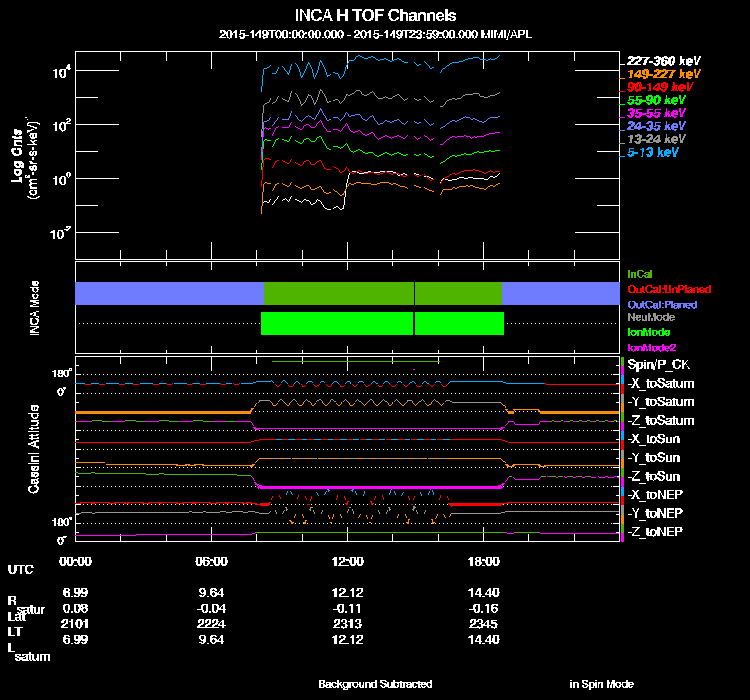Click the 227-360 keV legend label
The width and height of the screenshot is (750, 700).
click(x=663, y=61)
